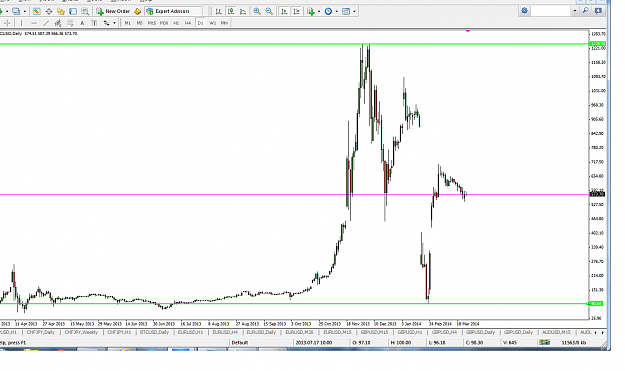Viewport: 625px width, 371px height.
Task: Switch to Line Chart display
Action: coord(243,11)
